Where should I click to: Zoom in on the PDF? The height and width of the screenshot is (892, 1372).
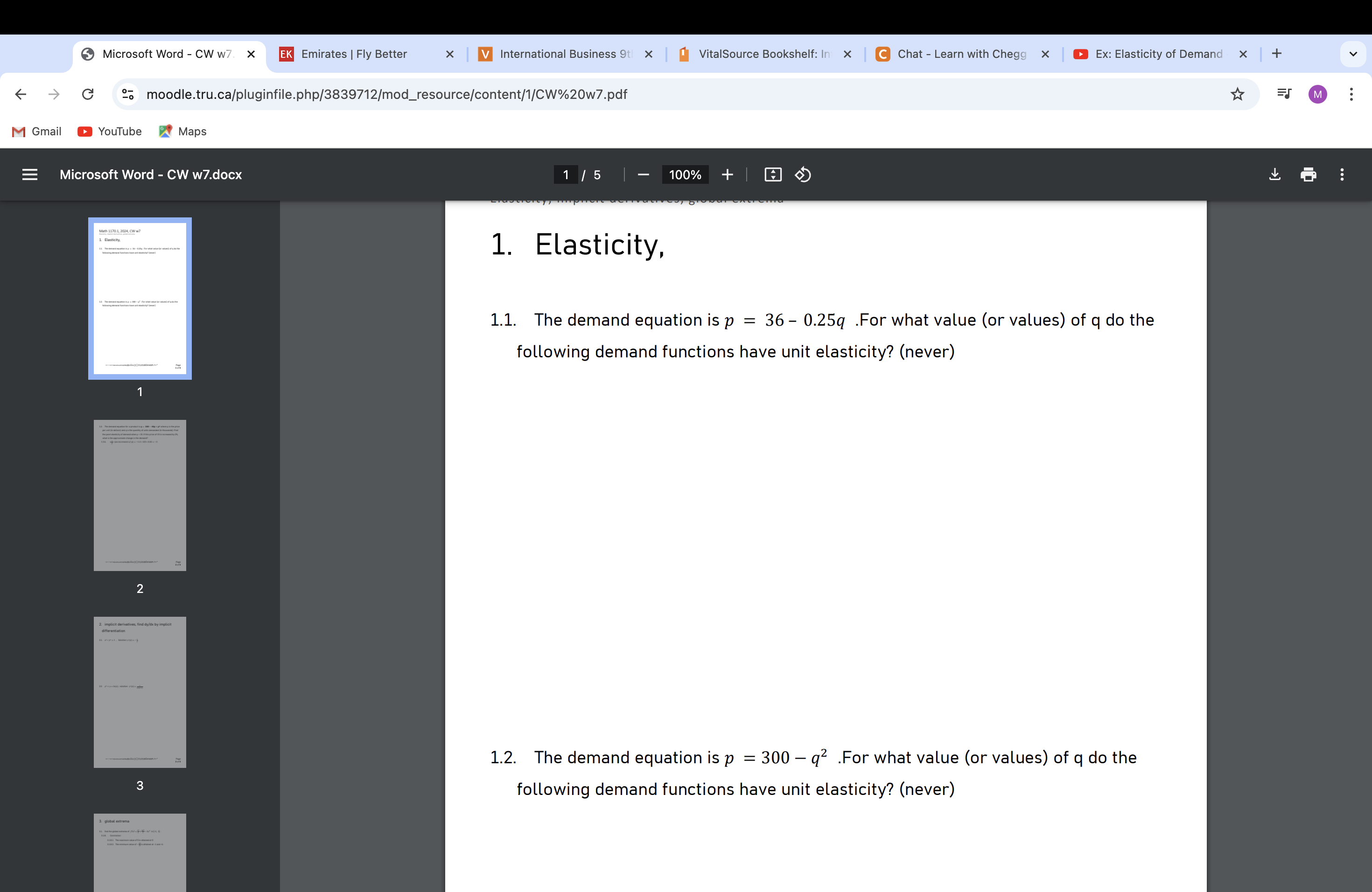[x=727, y=174]
